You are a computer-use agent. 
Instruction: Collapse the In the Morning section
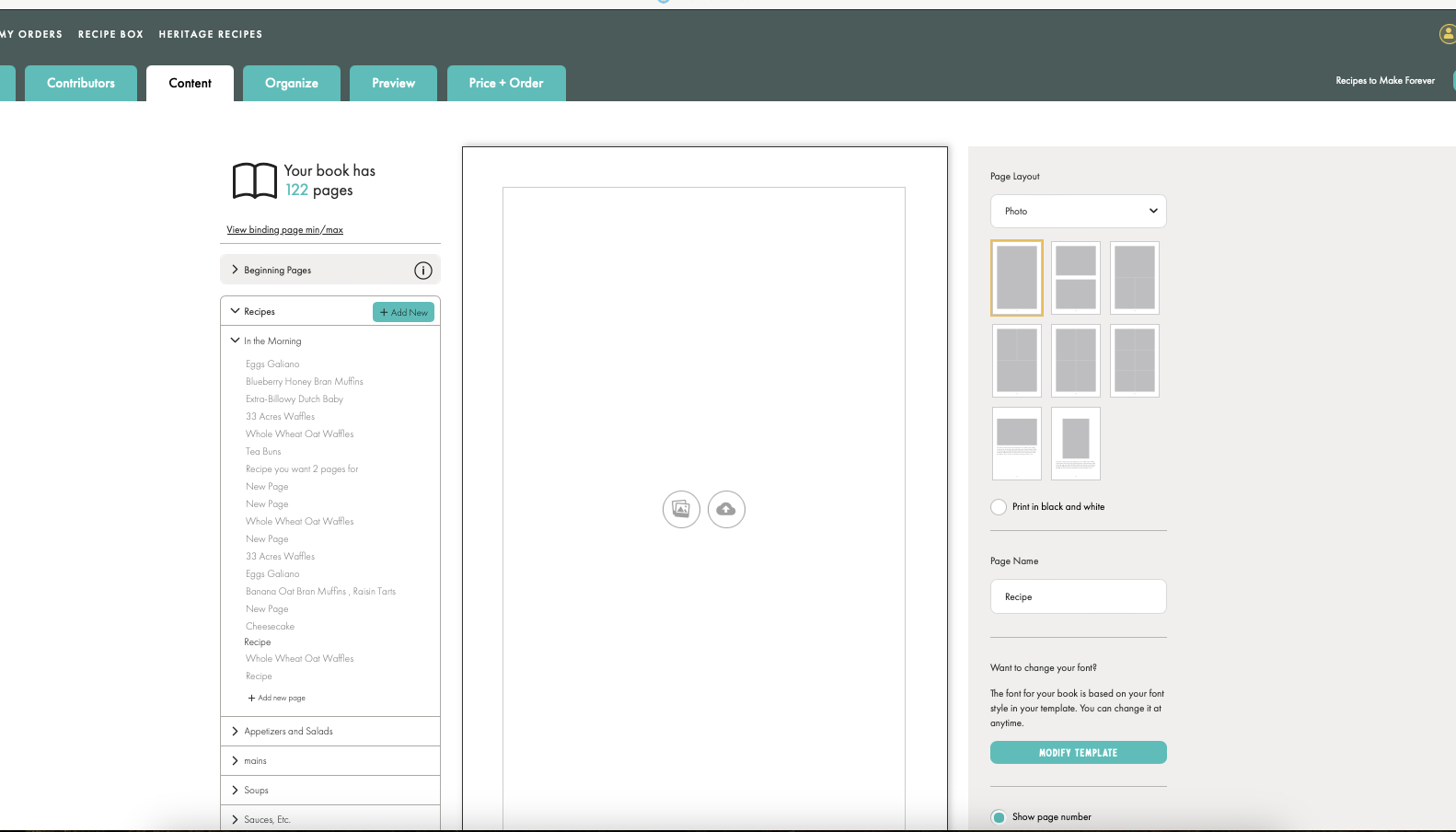point(236,341)
